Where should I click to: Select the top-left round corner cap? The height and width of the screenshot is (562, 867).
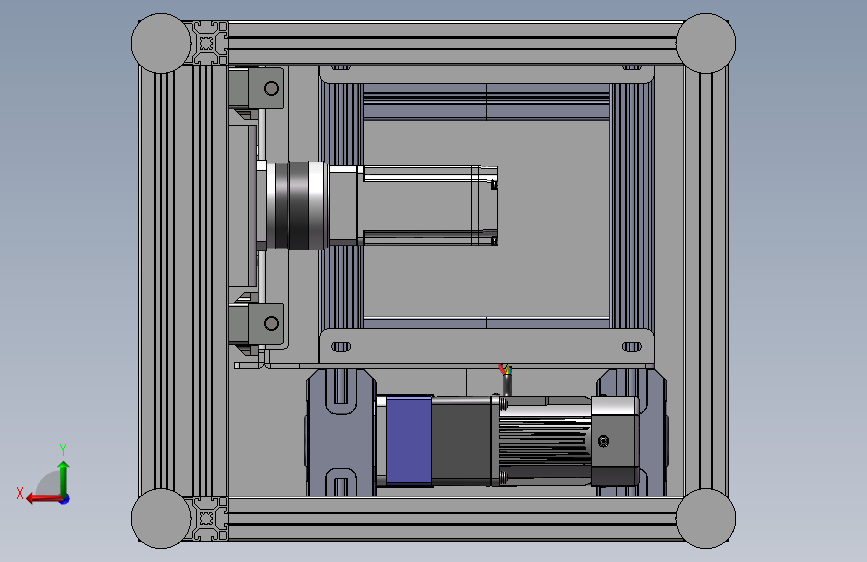pyautogui.click(x=161, y=43)
